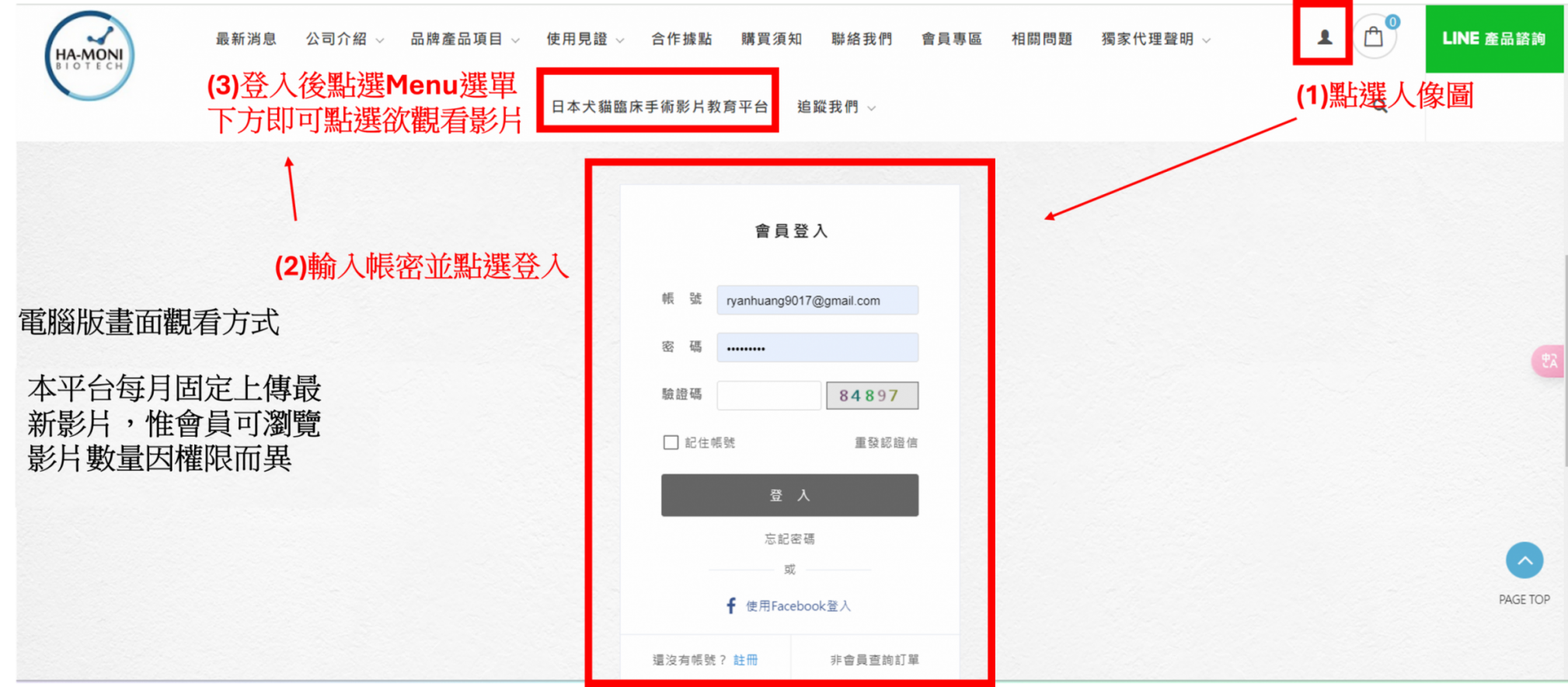The image size is (1568, 687).
Task: Click the 登入 login button
Action: click(x=789, y=495)
